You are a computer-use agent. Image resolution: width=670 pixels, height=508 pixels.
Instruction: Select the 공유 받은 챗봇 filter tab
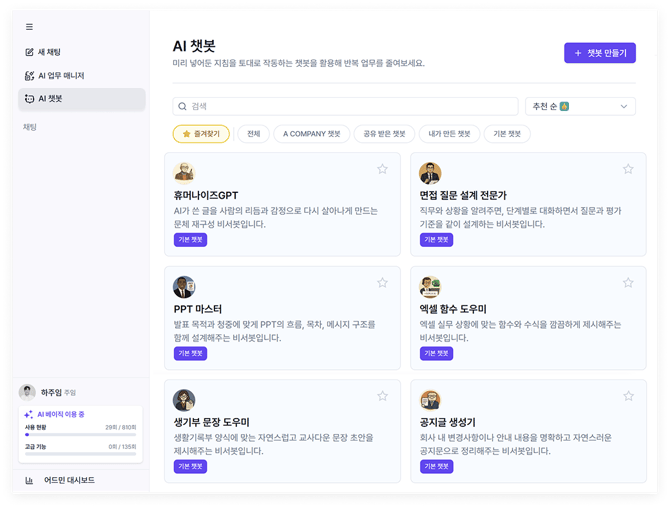(x=384, y=134)
